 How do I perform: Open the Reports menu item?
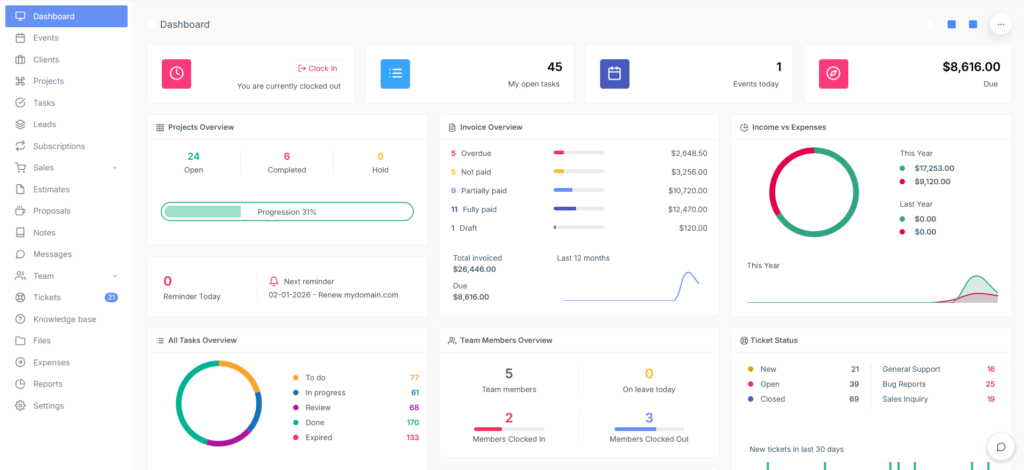[47, 384]
